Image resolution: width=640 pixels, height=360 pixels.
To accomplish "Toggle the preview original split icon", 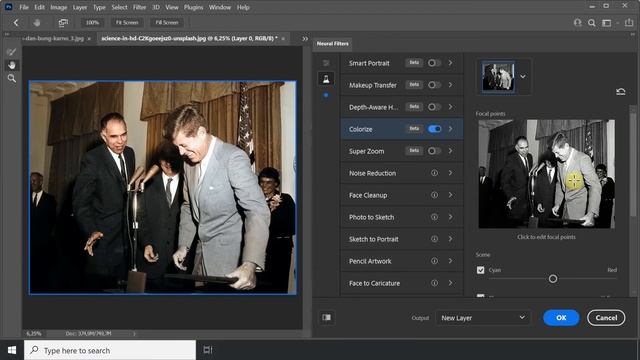I will [x=327, y=318].
